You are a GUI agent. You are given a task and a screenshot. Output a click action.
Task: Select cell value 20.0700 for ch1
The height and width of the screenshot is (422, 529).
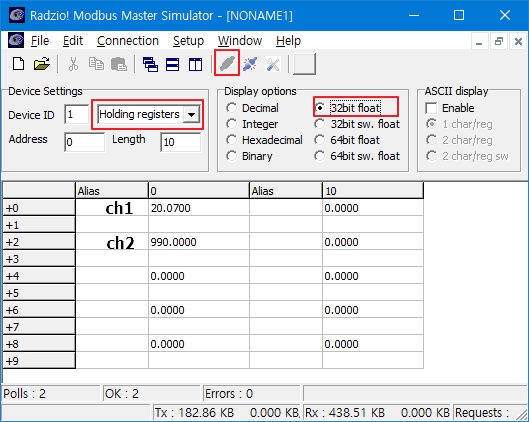(199, 208)
